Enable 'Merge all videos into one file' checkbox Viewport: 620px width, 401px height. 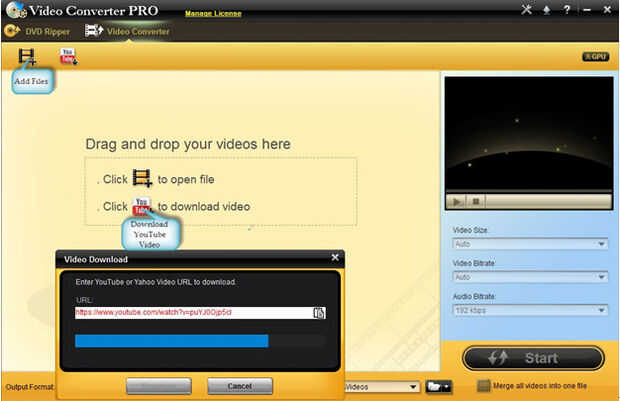click(483, 386)
